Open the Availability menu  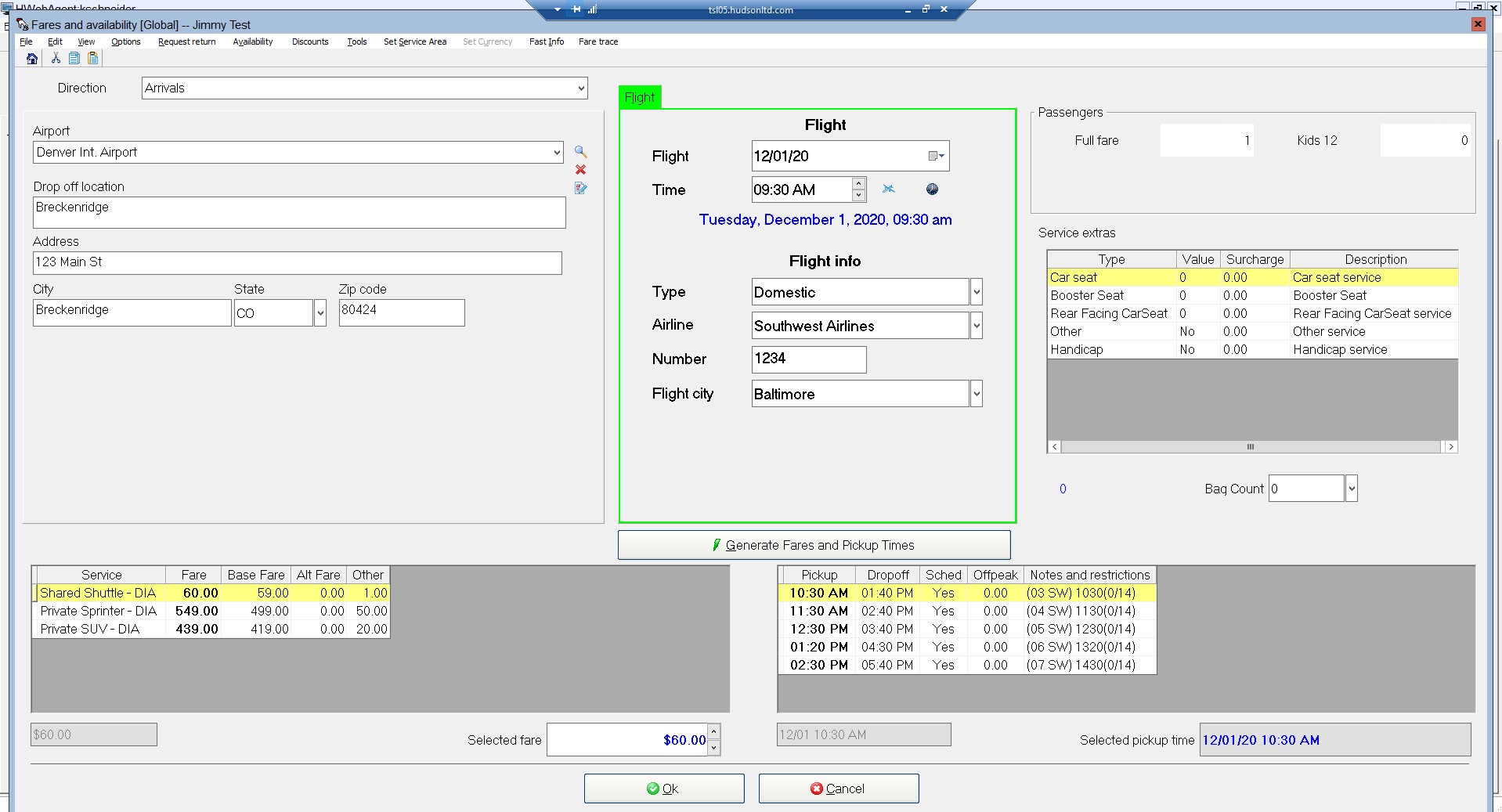tap(252, 42)
